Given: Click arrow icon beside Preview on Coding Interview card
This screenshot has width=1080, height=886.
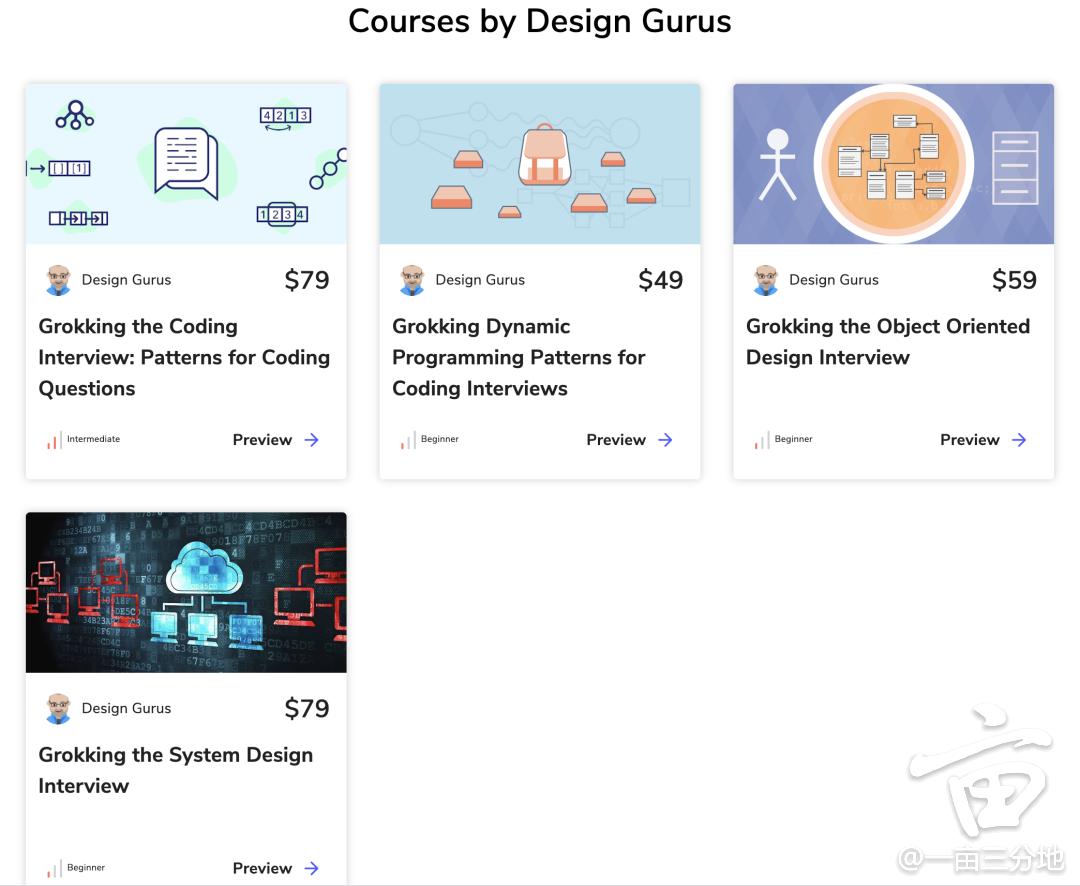Looking at the screenshot, I should [x=311, y=440].
